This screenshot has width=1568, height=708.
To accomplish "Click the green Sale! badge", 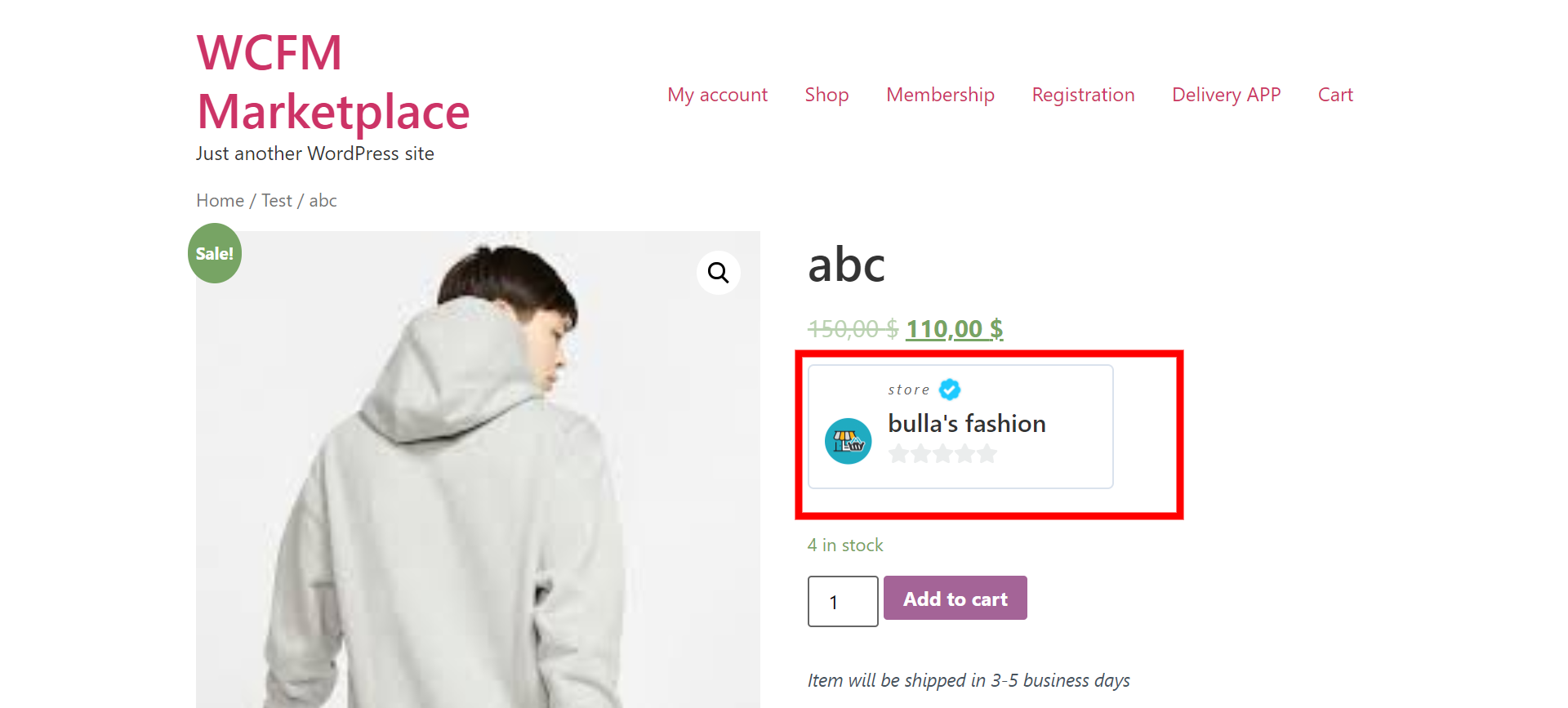I will [x=215, y=254].
